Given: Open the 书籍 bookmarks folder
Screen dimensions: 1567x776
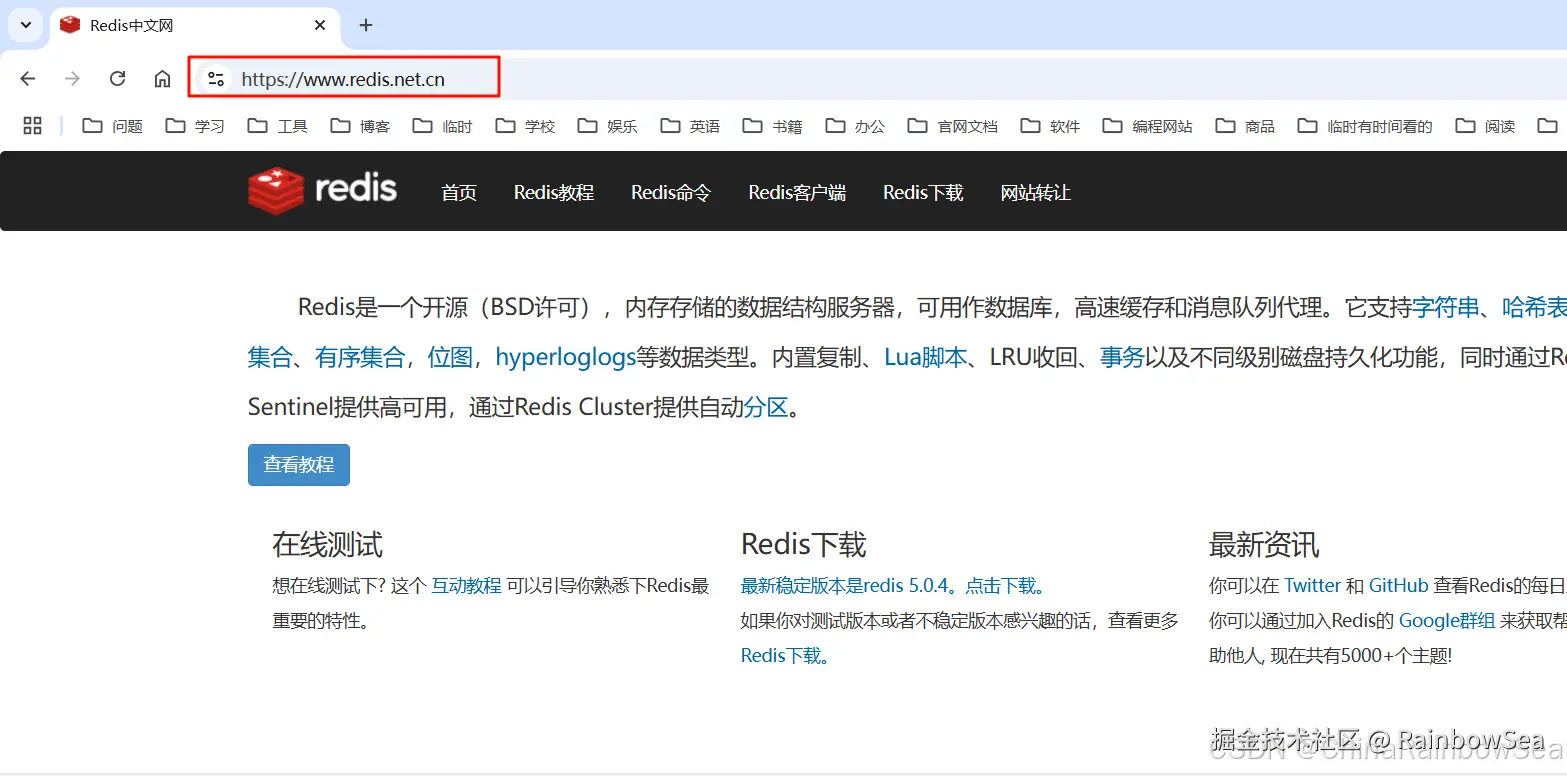Looking at the screenshot, I should click(773, 126).
